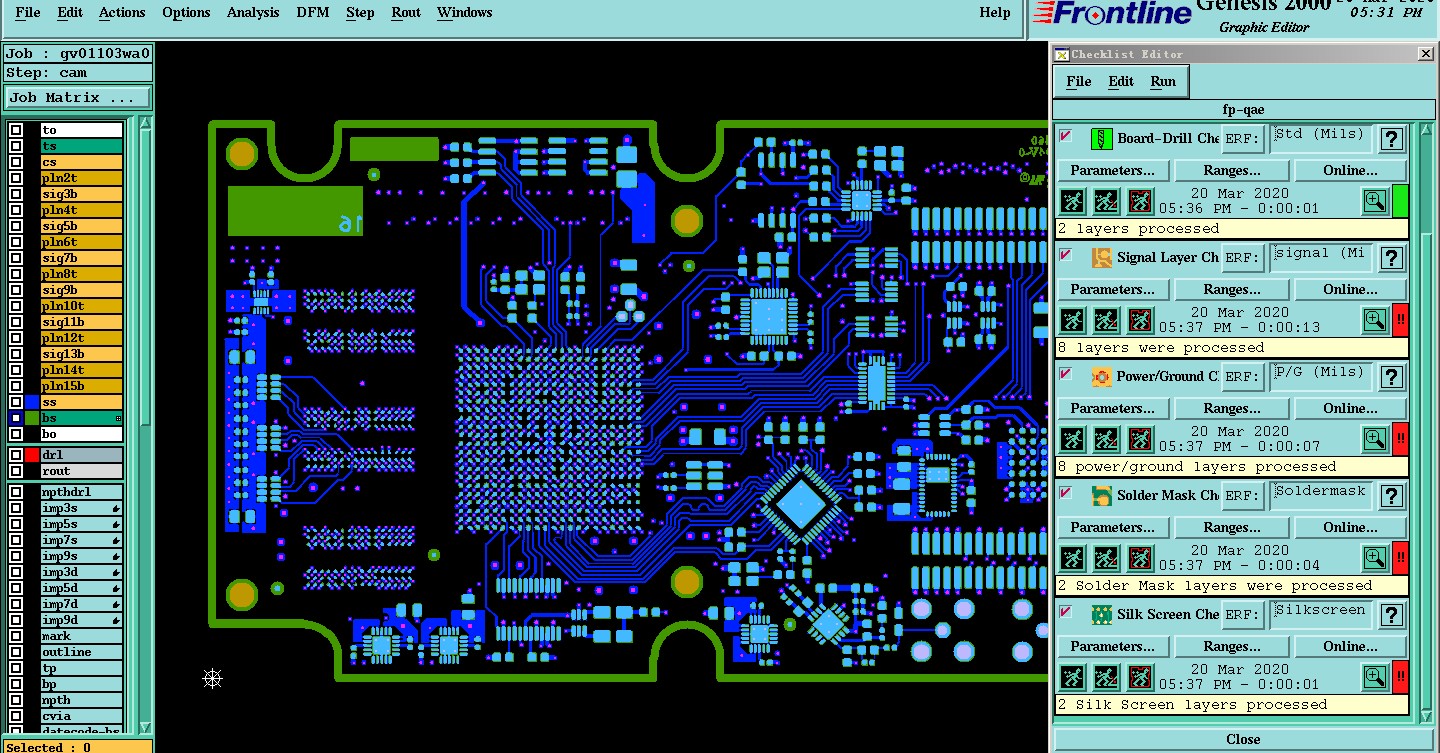Click middle running-man icon in Power/Ground check
This screenshot has width=1440, height=753.
1105,439
